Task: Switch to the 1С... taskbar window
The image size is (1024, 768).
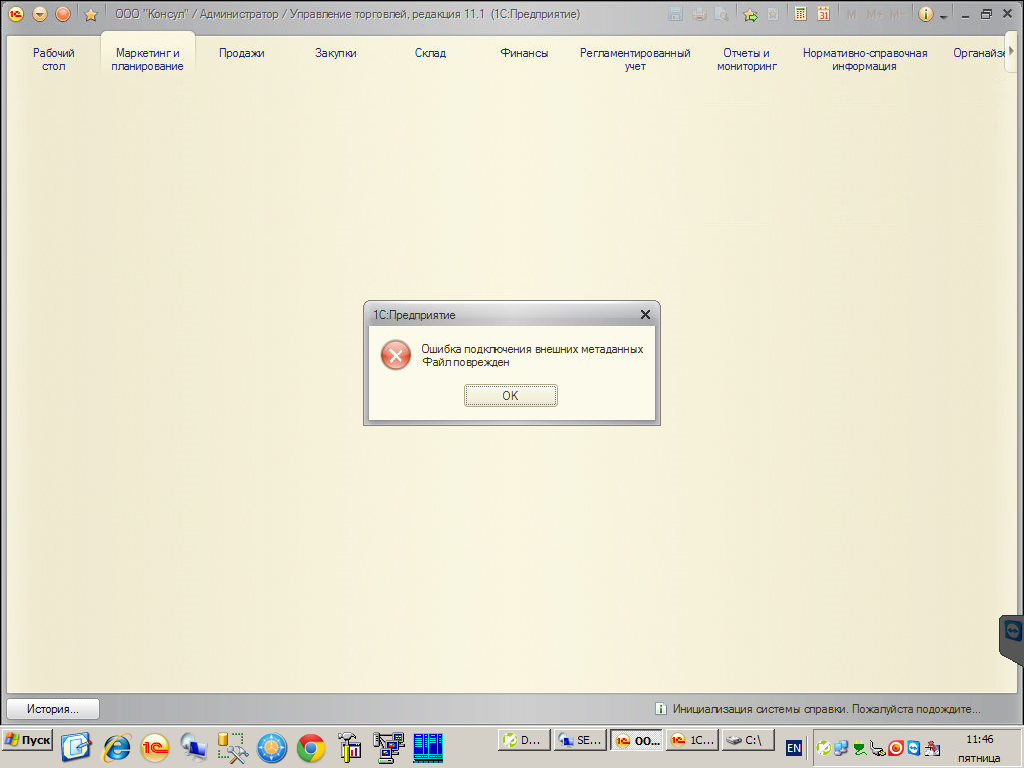Action: (x=693, y=740)
